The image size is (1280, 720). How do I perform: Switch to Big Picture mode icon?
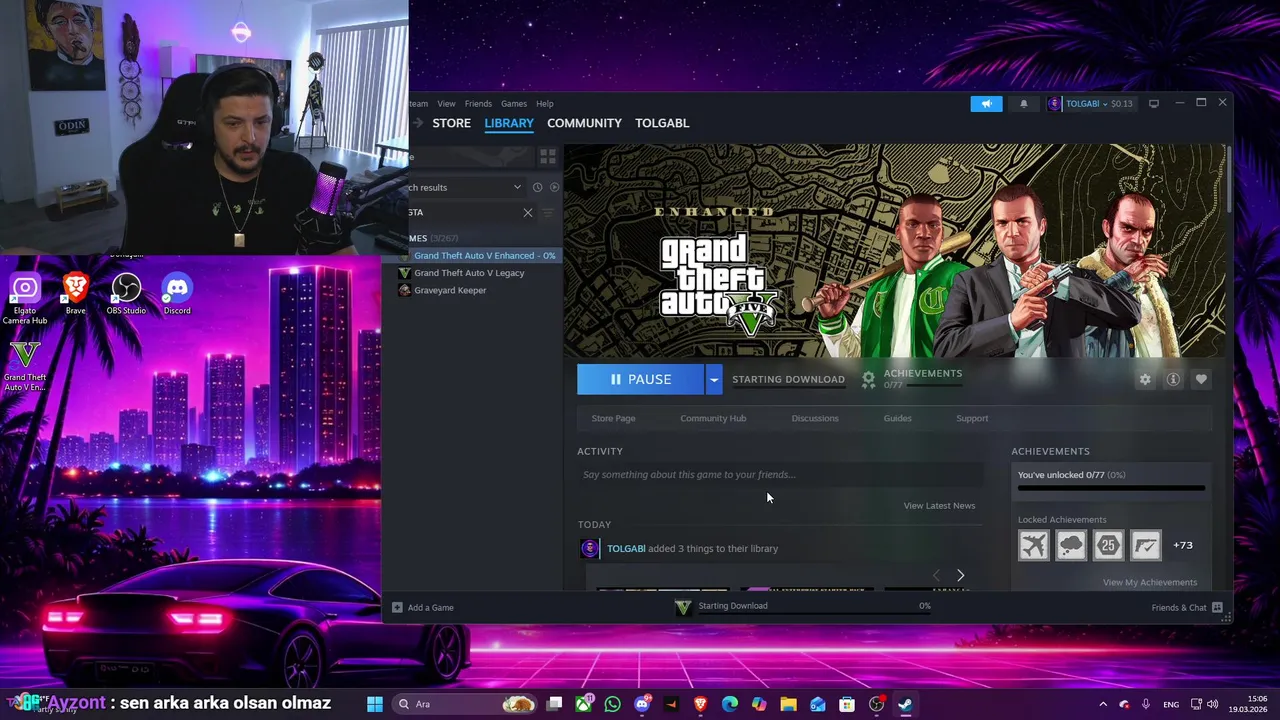[1153, 103]
